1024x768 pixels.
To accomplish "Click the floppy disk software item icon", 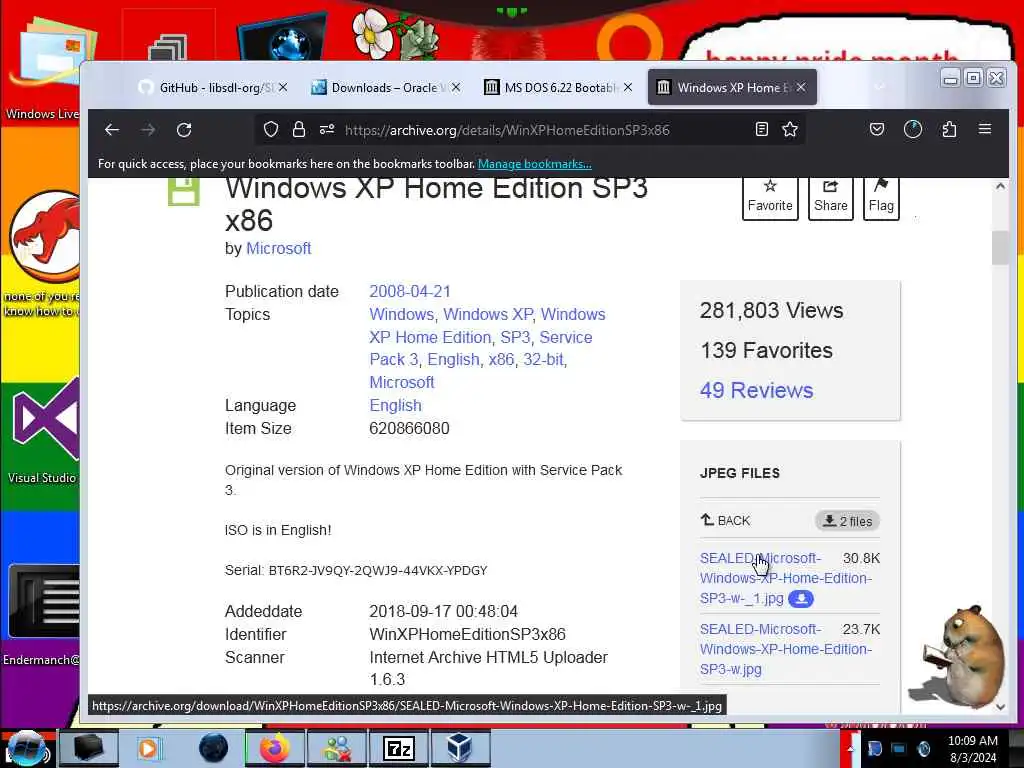I will (x=184, y=191).
